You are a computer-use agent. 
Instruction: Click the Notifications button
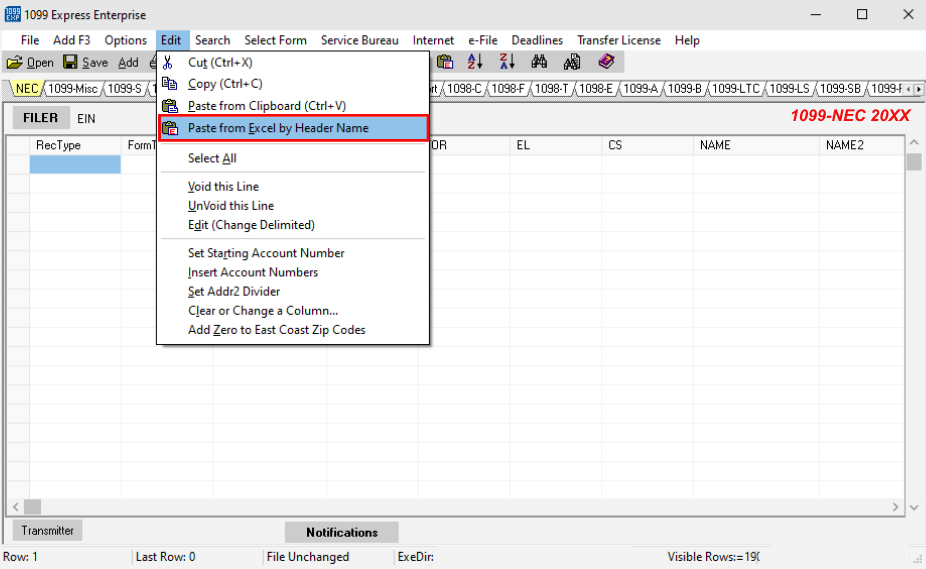[341, 532]
